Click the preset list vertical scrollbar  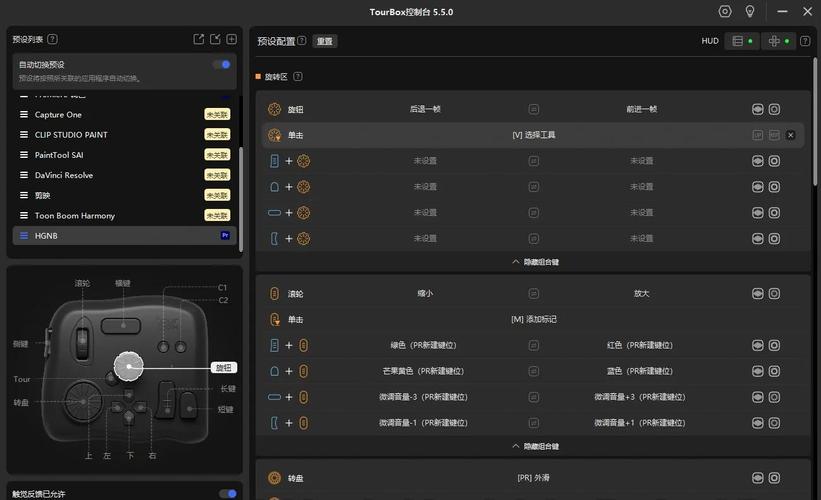(241, 199)
